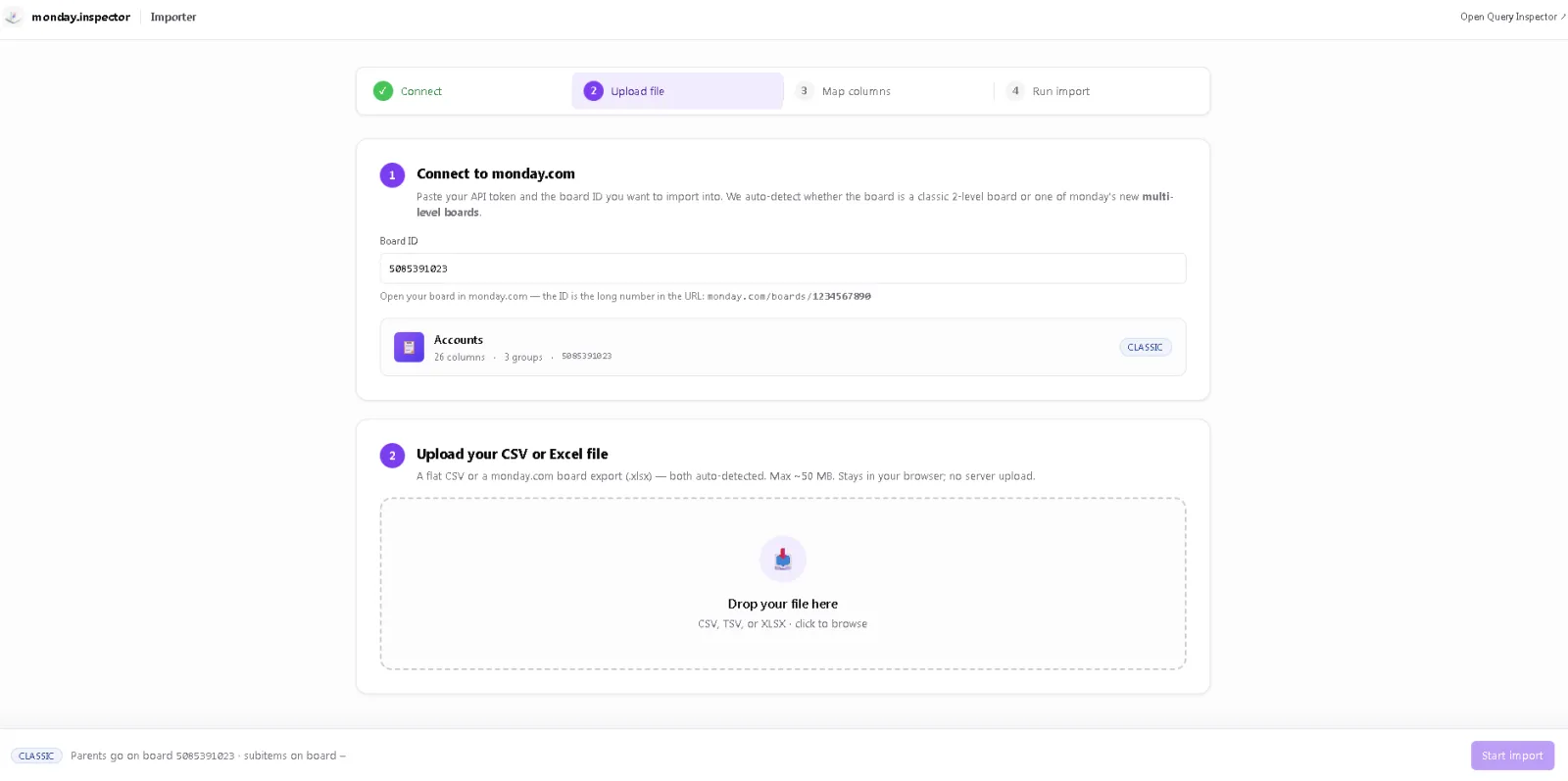Click step 2 circle in Upload file tab

pyautogui.click(x=593, y=91)
